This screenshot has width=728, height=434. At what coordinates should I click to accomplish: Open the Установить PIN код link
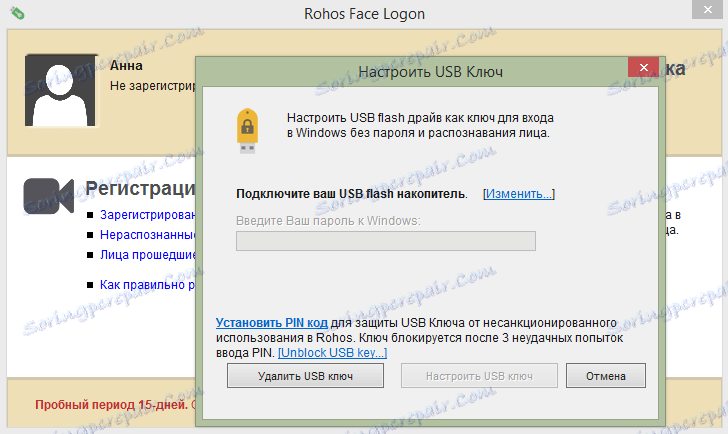(272, 323)
